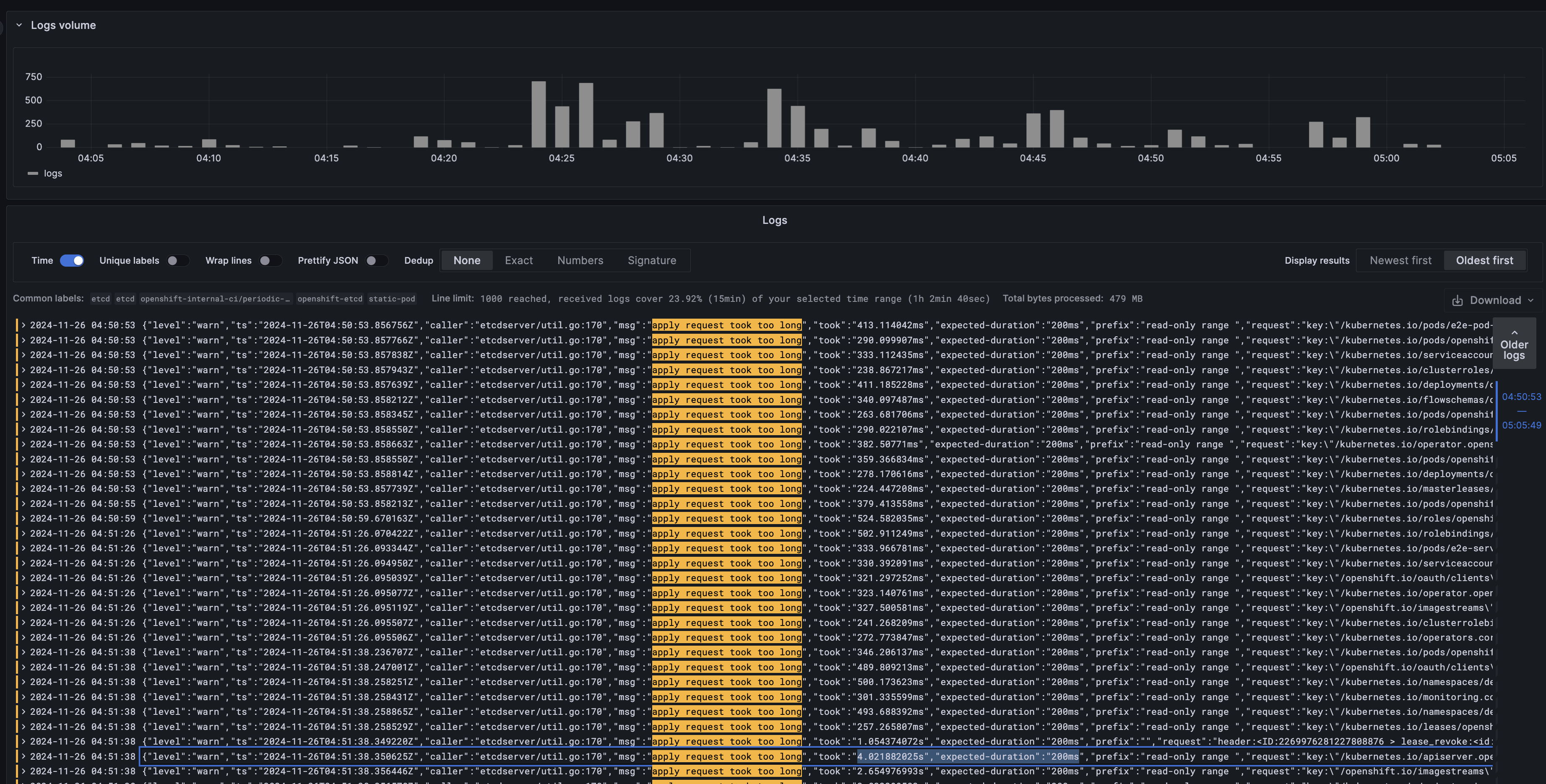Choose Signature dedup mode

coord(652,260)
